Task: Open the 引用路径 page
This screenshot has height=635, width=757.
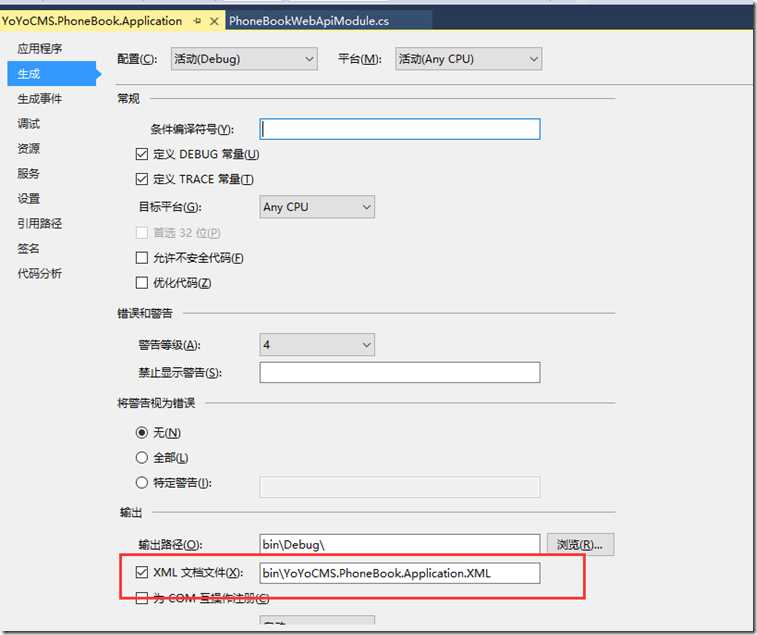Action: (x=40, y=223)
